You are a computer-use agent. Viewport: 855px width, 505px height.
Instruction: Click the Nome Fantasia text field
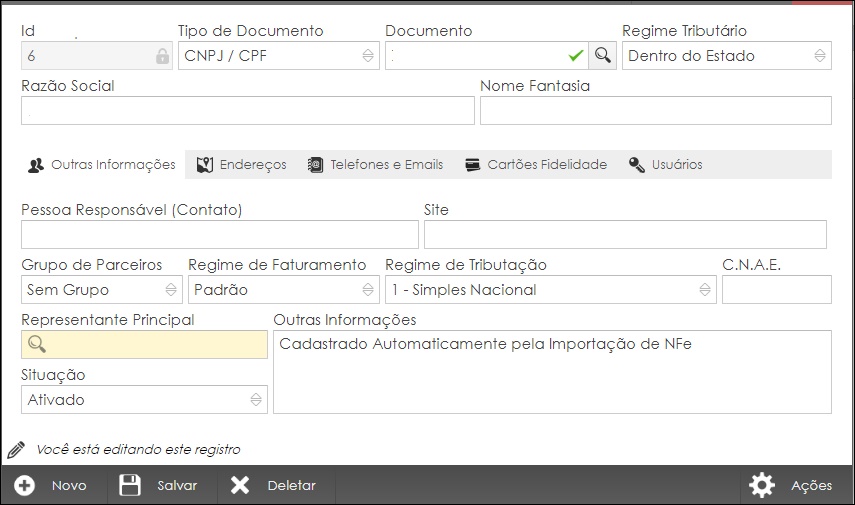click(656, 111)
